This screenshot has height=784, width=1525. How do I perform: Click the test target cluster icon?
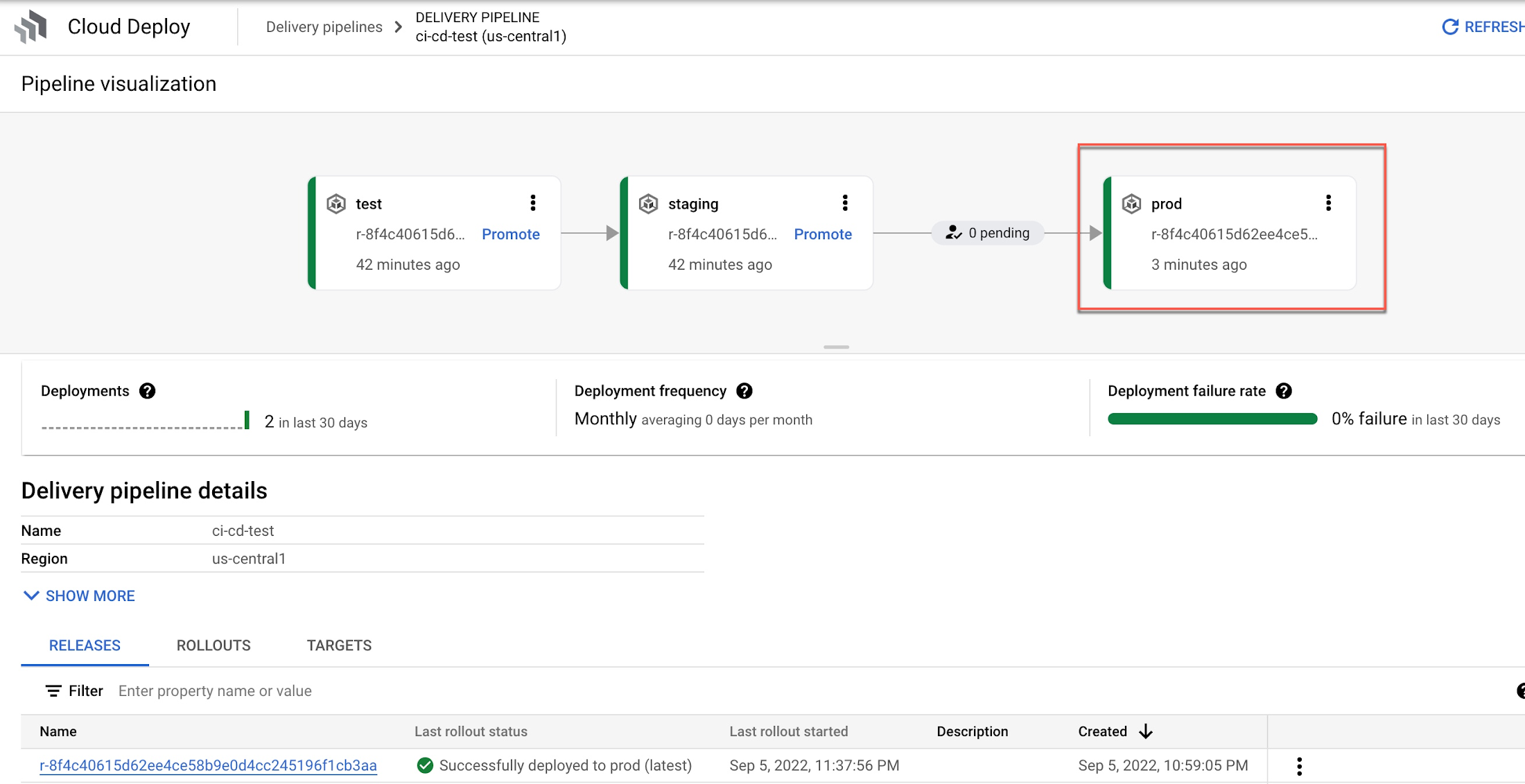(336, 204)
